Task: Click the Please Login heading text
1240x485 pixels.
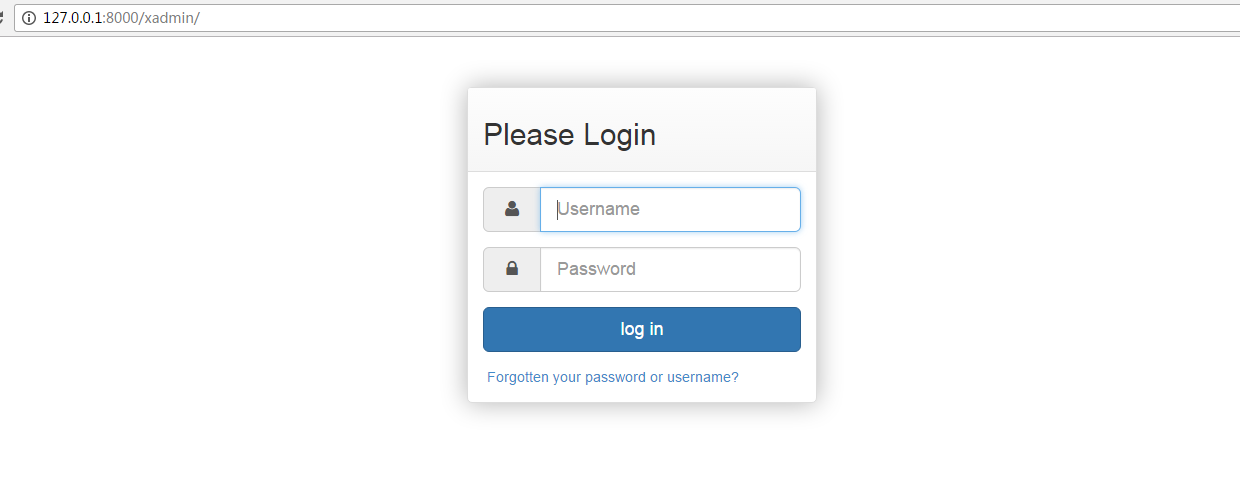Action: (570, 134)
